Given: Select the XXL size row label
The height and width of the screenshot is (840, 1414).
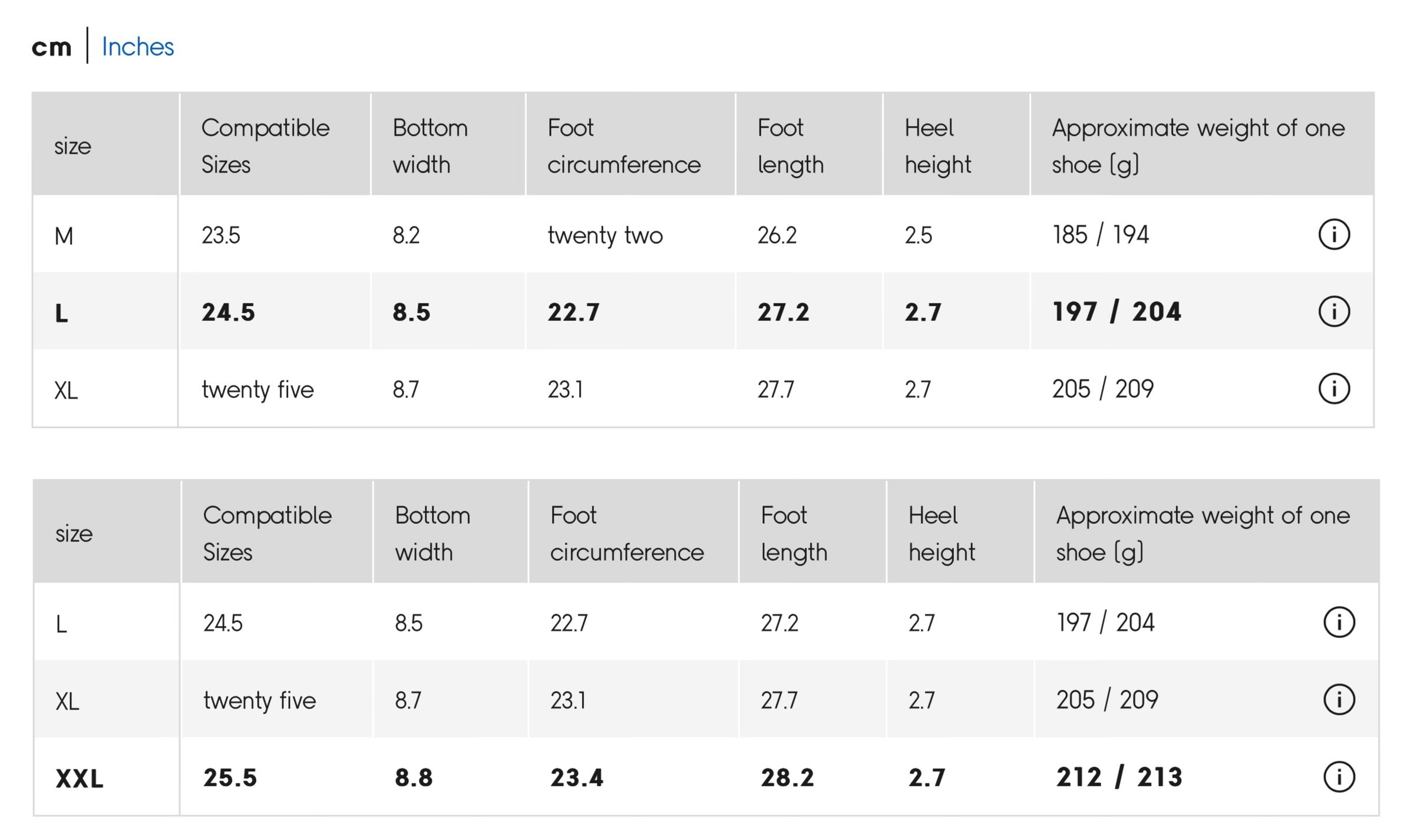Looking at the screenshot, I should click(80, 778).
